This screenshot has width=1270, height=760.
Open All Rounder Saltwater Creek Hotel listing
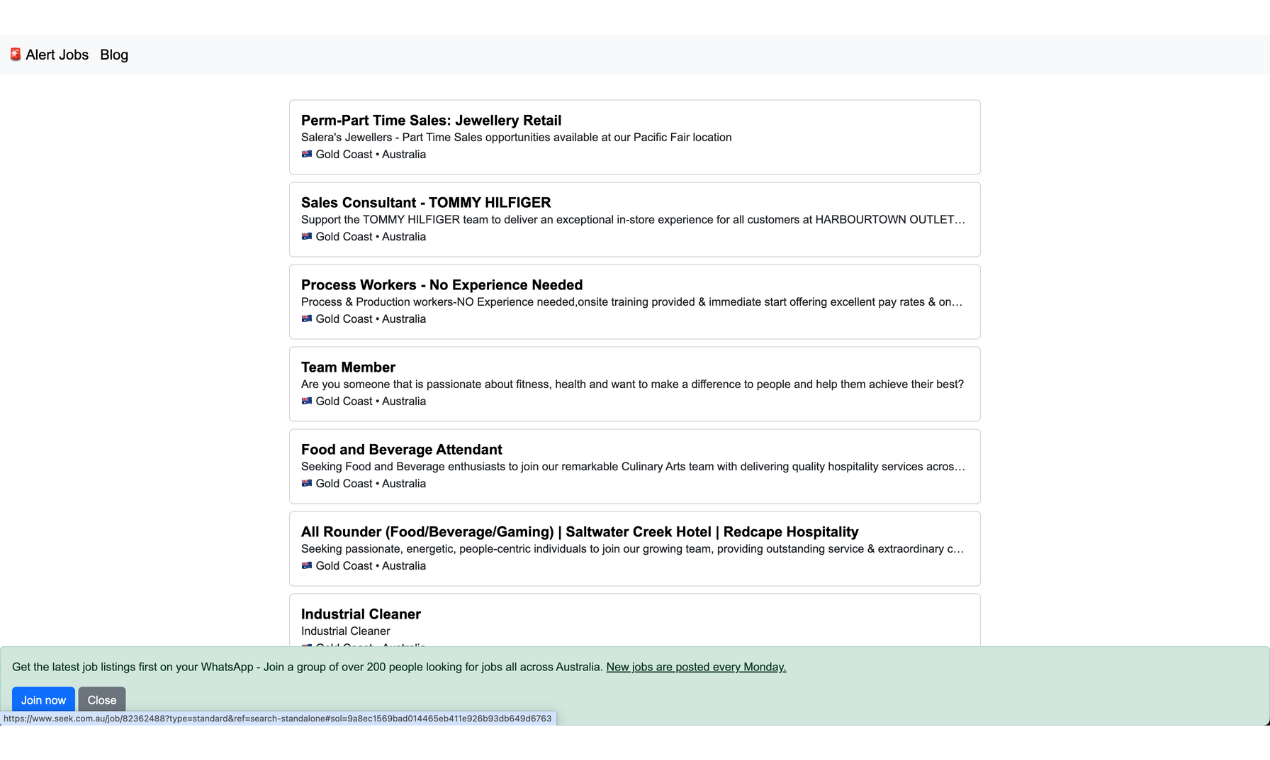580,532
